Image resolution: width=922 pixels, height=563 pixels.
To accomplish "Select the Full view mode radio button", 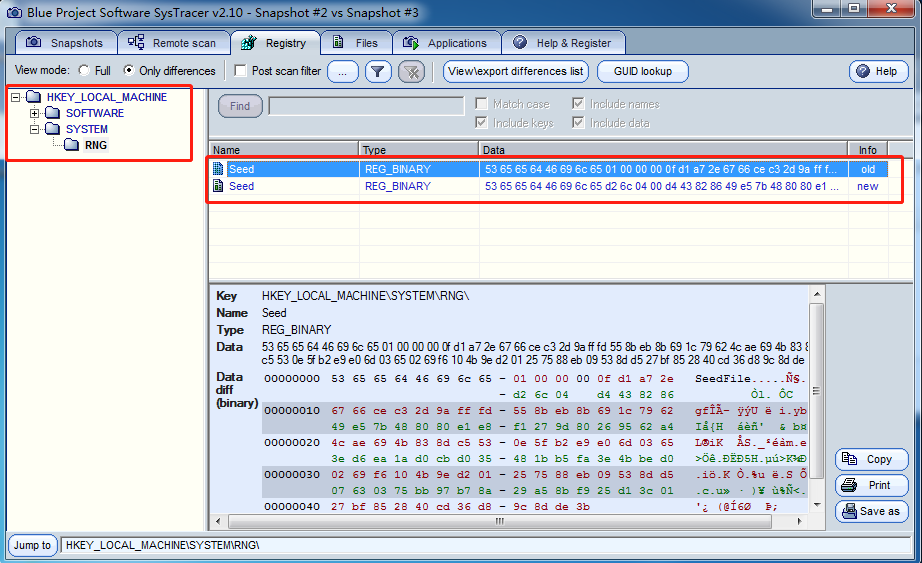I will pyautogui.click(x=84, y=71).
